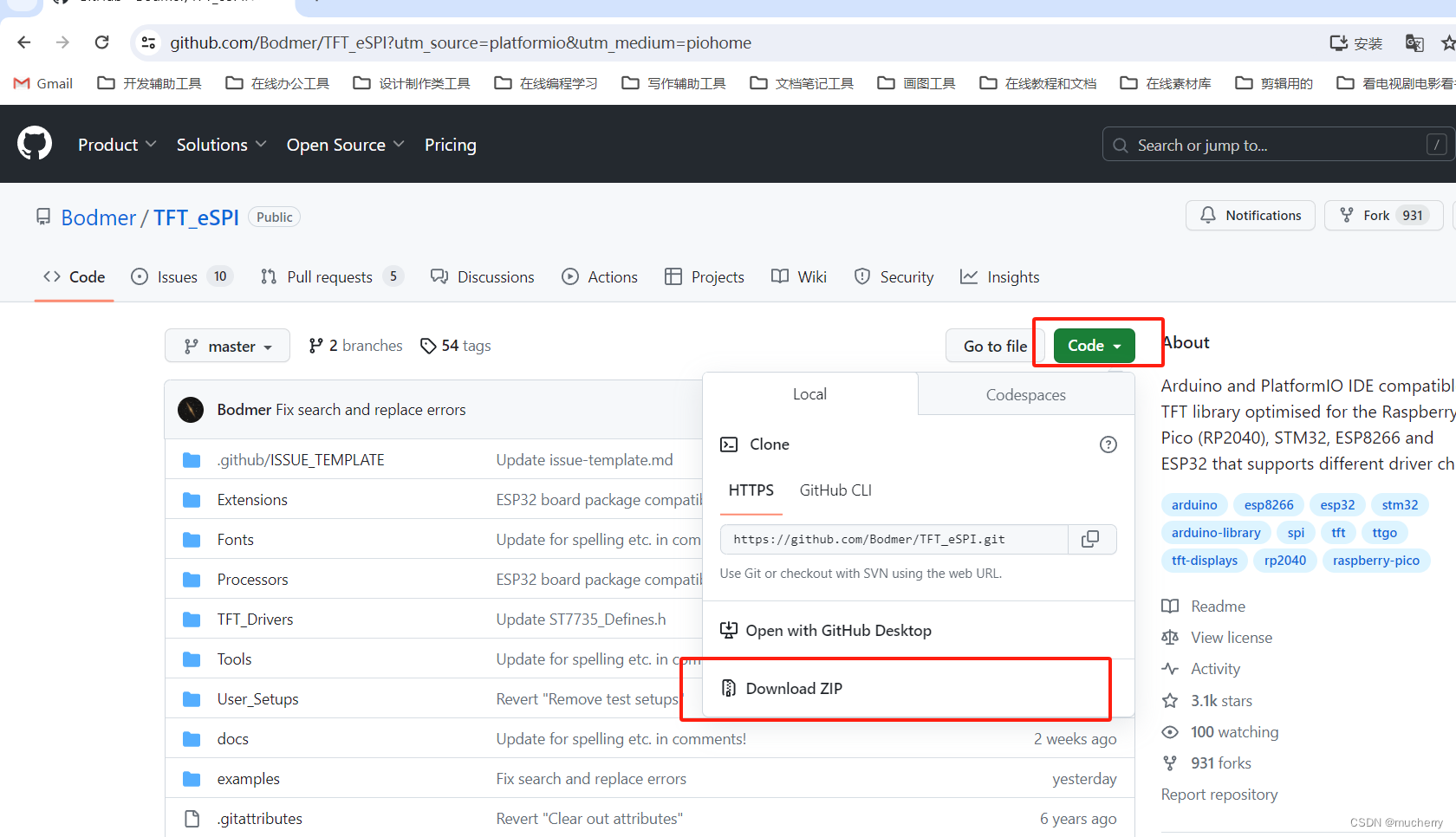Open the Projects tab
The width and height of the screenshot is (1456, 837).
tap(705, 276)
